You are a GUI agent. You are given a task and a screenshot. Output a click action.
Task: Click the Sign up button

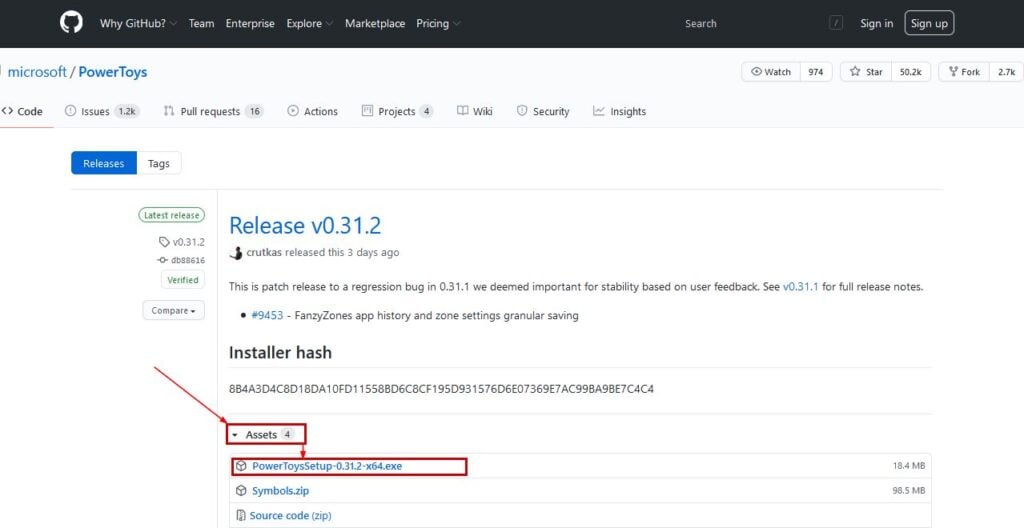[x=929, y=24]
